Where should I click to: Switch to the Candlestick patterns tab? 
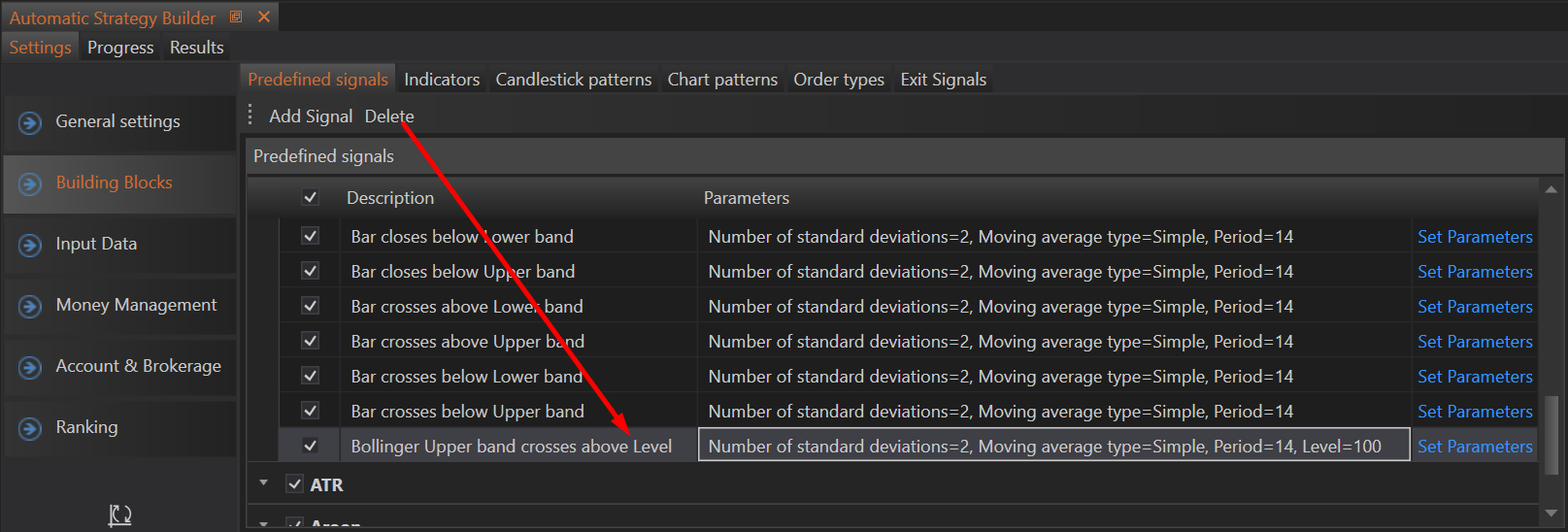click(x=573, y=80)
